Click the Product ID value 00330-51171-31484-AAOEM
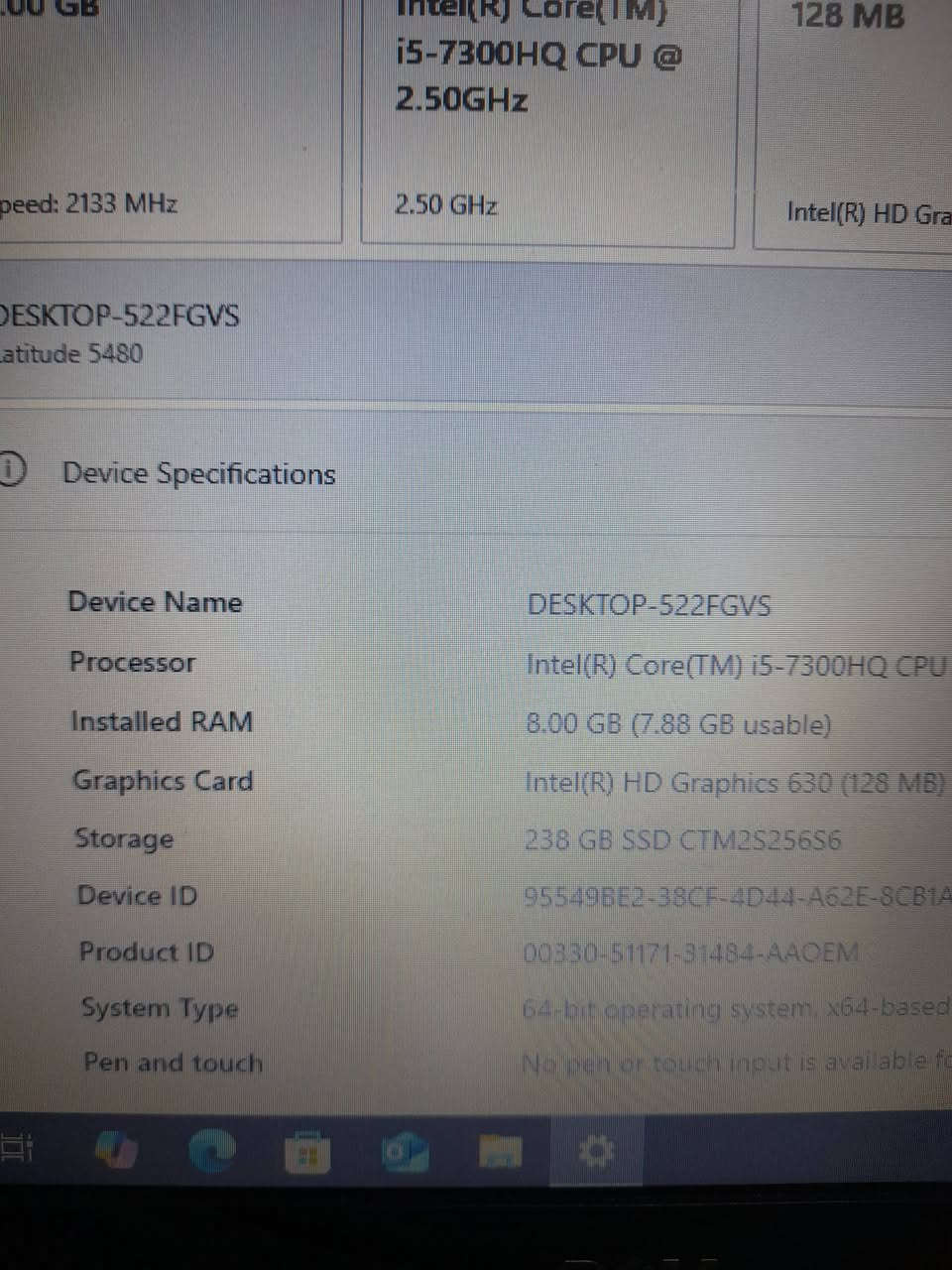 click(x=690, y=953)
